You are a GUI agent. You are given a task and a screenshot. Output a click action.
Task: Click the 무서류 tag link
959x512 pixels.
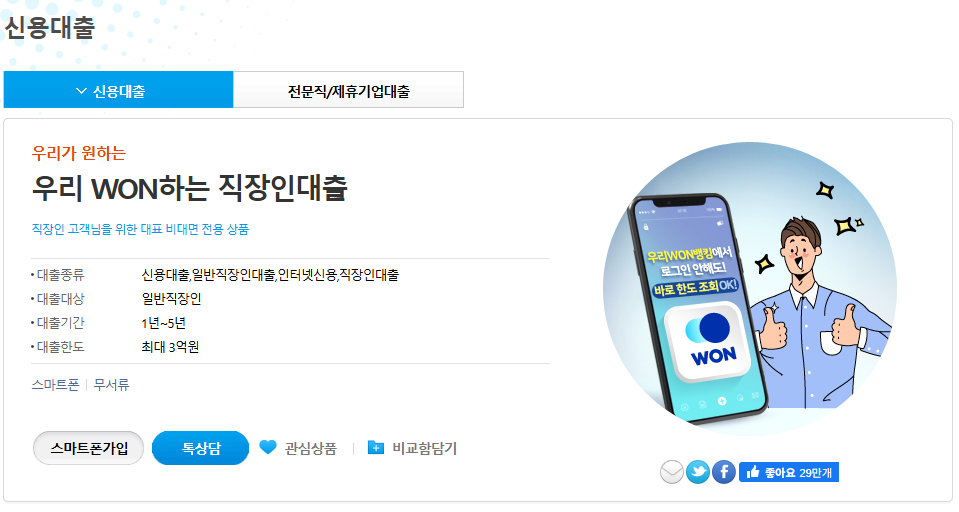[111, 385]
